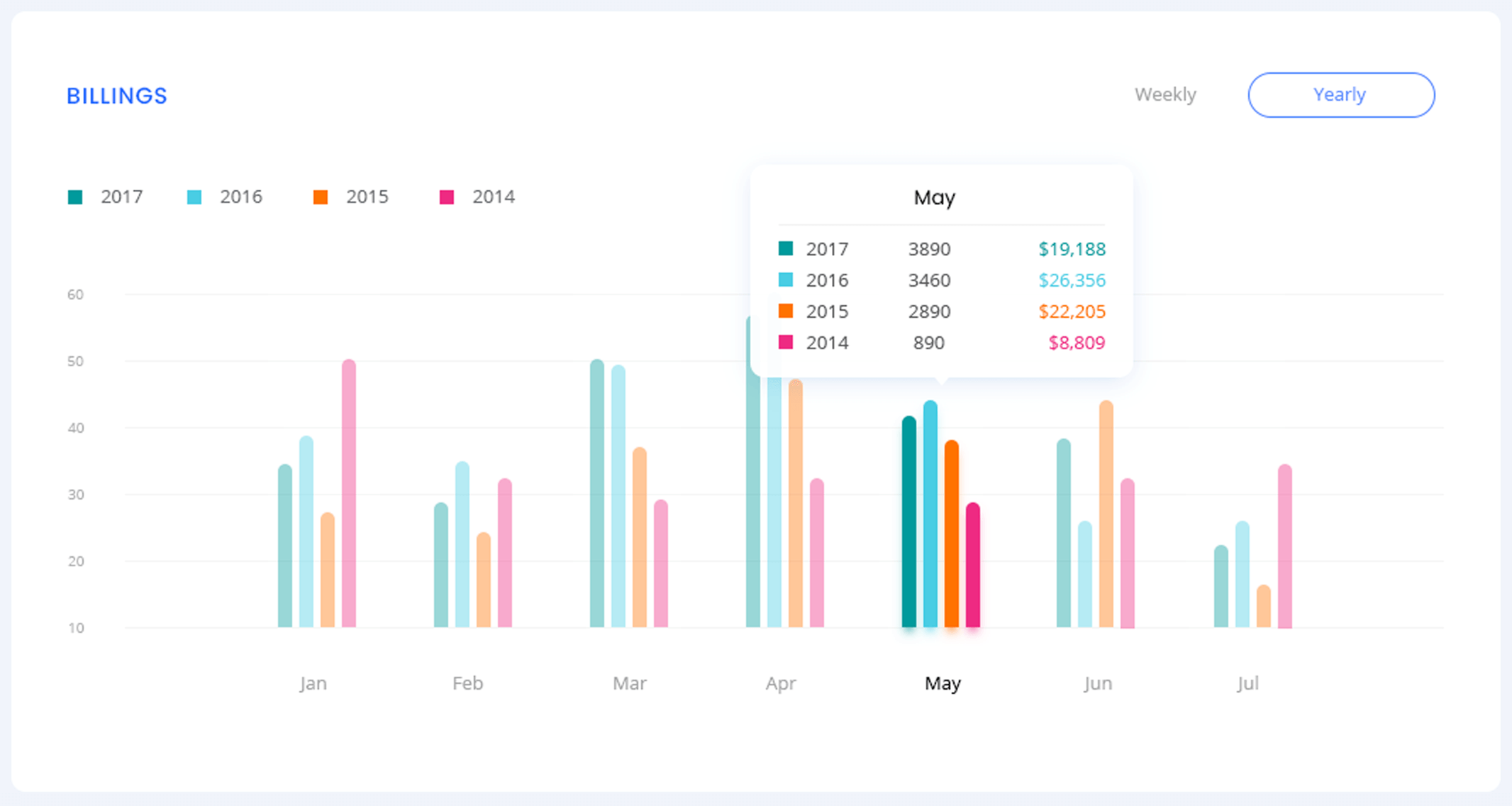Click the 2017 legend color square

74,197
